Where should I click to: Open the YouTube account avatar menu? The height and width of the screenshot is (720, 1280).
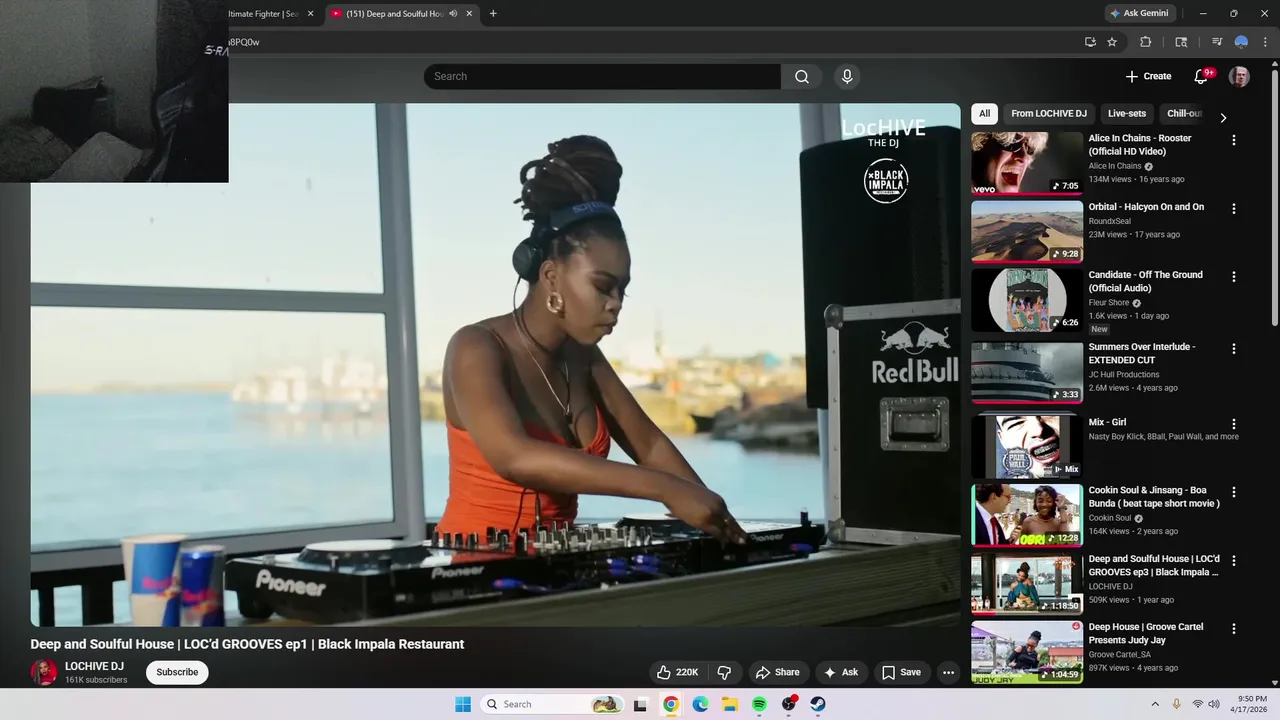tap(1239, 76)
